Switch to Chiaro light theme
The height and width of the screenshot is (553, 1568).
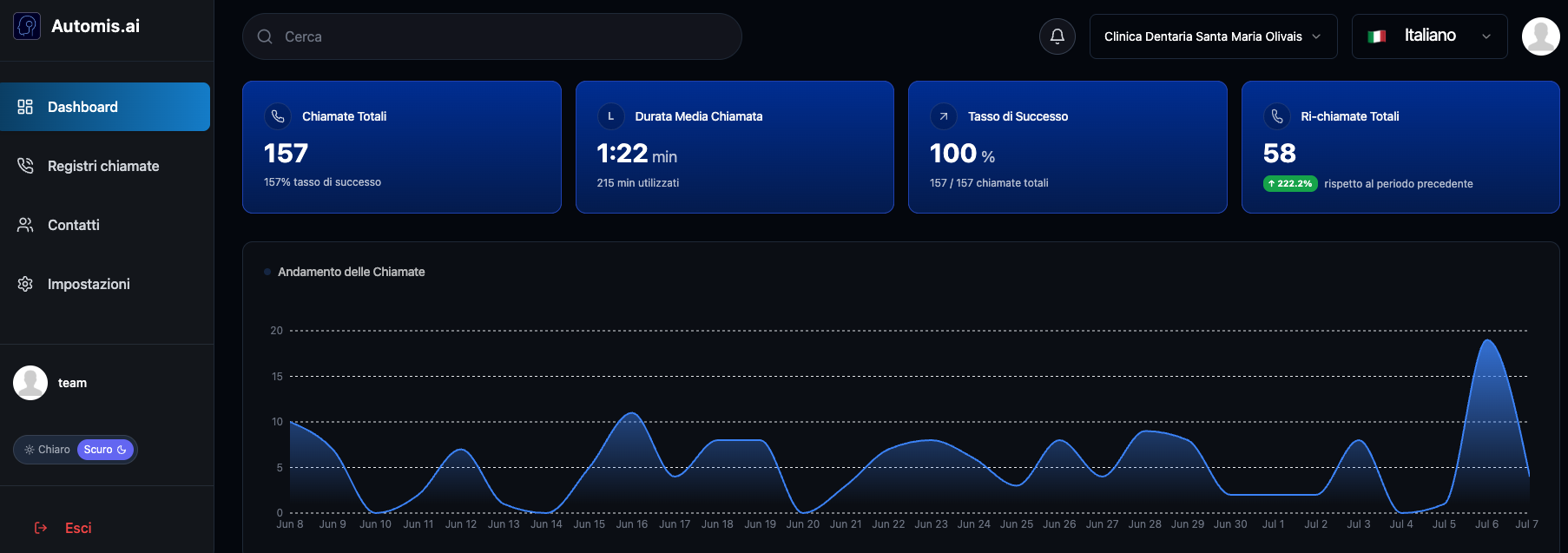[47, 450]
